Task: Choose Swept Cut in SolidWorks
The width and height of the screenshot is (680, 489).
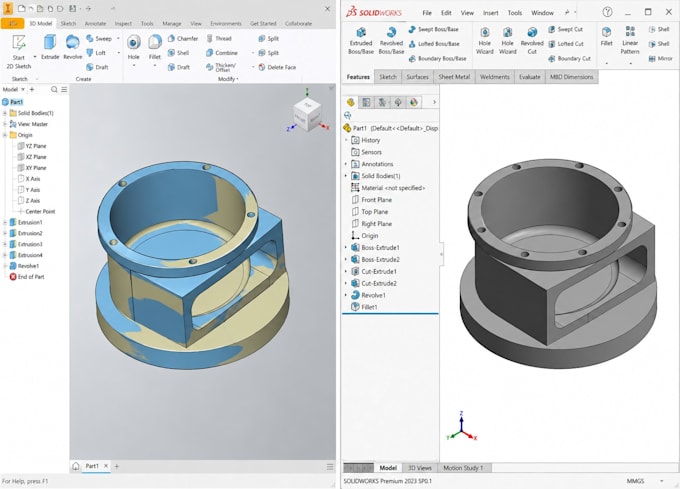Action: pyautogui.click(x=566, y=29)
